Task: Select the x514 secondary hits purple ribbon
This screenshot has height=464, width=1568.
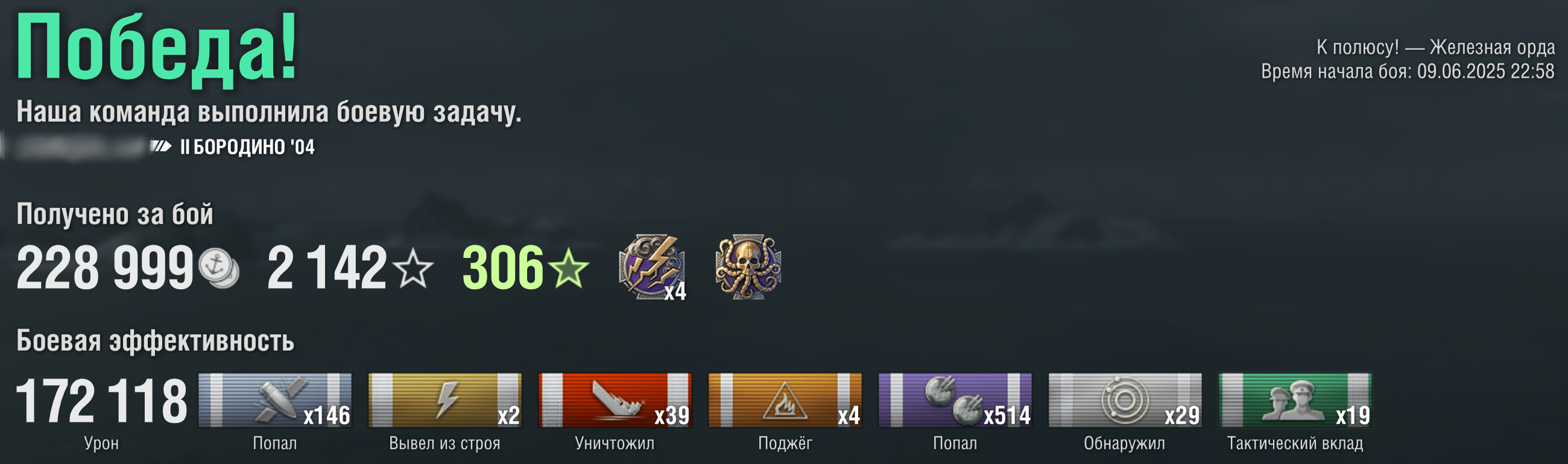Action: (x=955, y=400)
